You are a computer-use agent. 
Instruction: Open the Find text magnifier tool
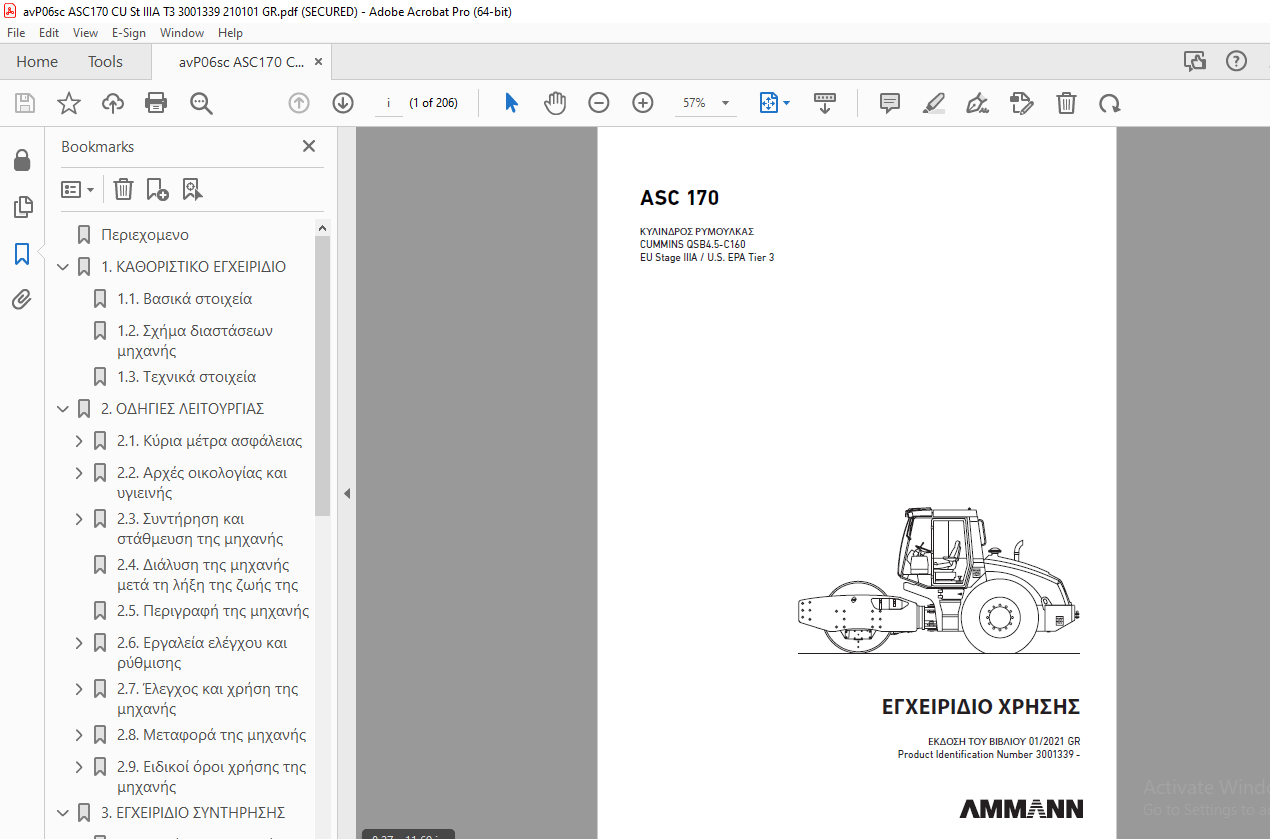point(201,103)
